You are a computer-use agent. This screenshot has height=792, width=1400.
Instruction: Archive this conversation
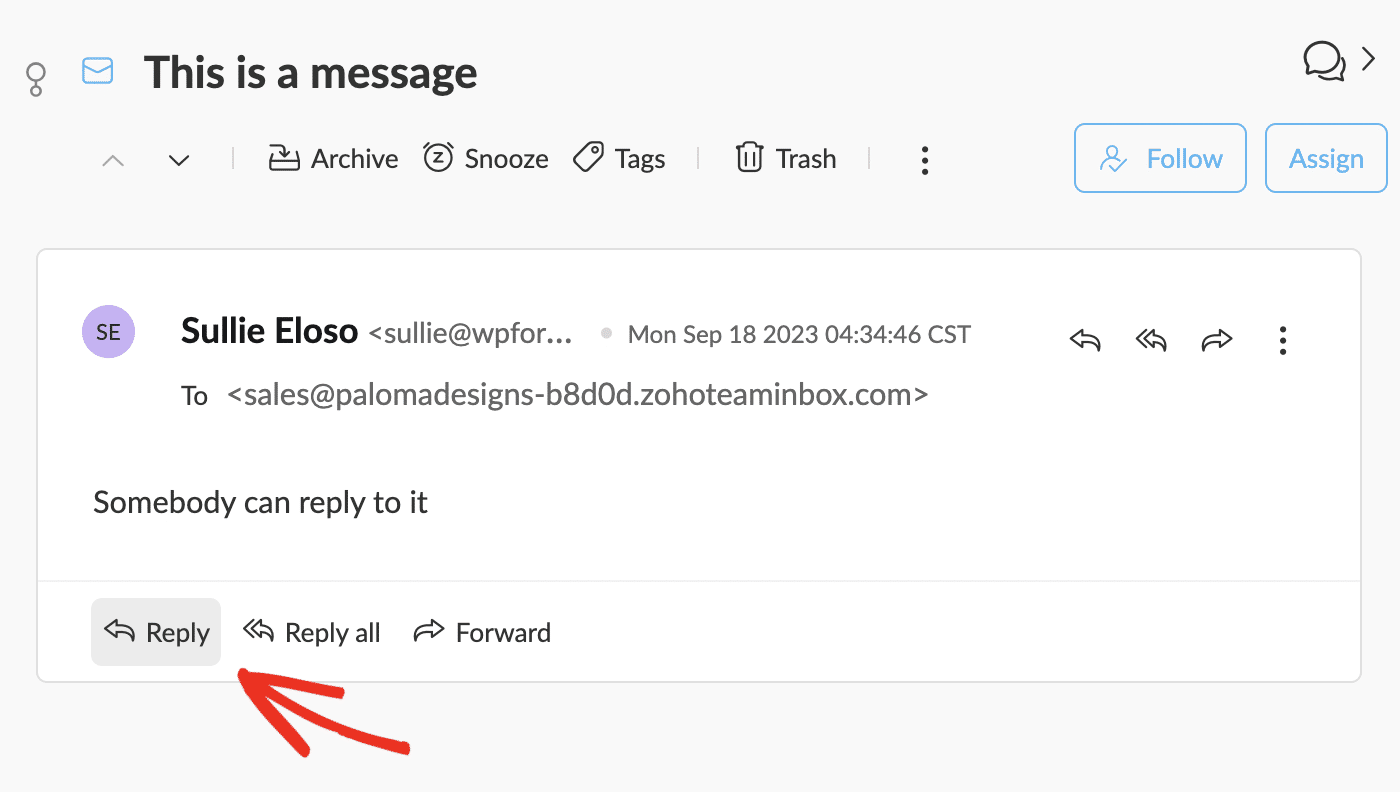coord(331,158)
